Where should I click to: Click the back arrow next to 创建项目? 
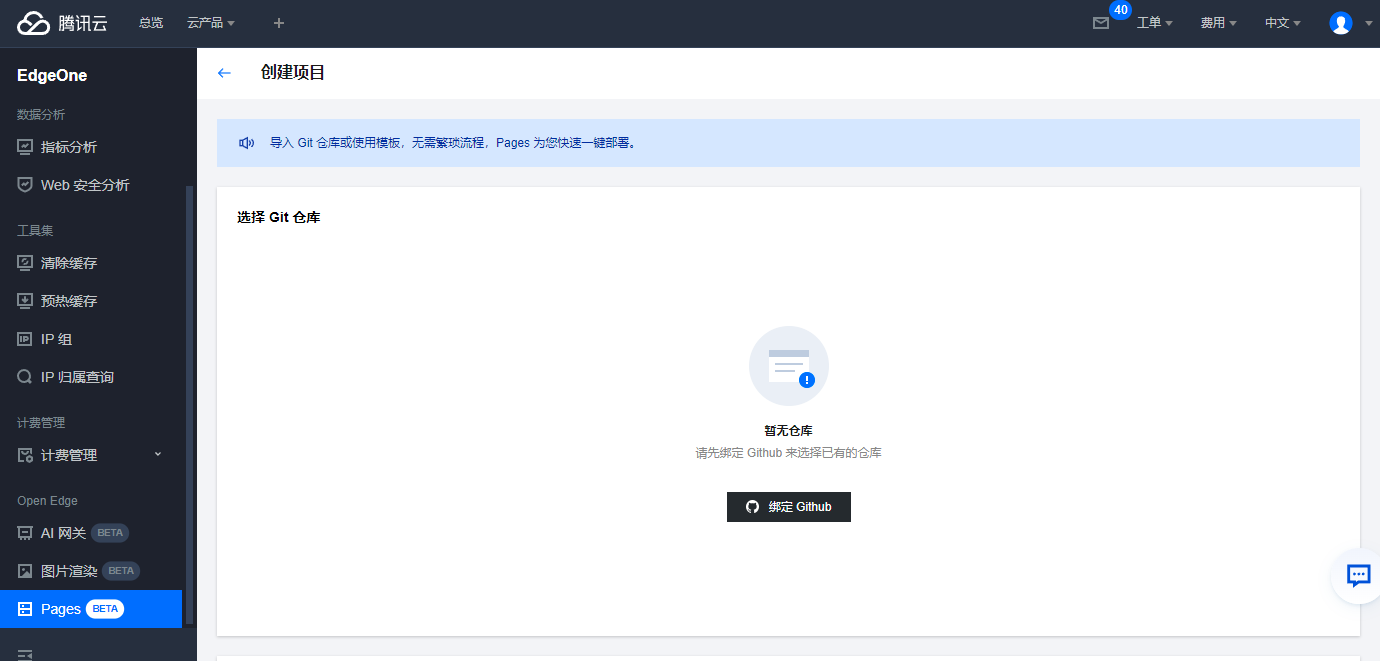click(224, 73)
